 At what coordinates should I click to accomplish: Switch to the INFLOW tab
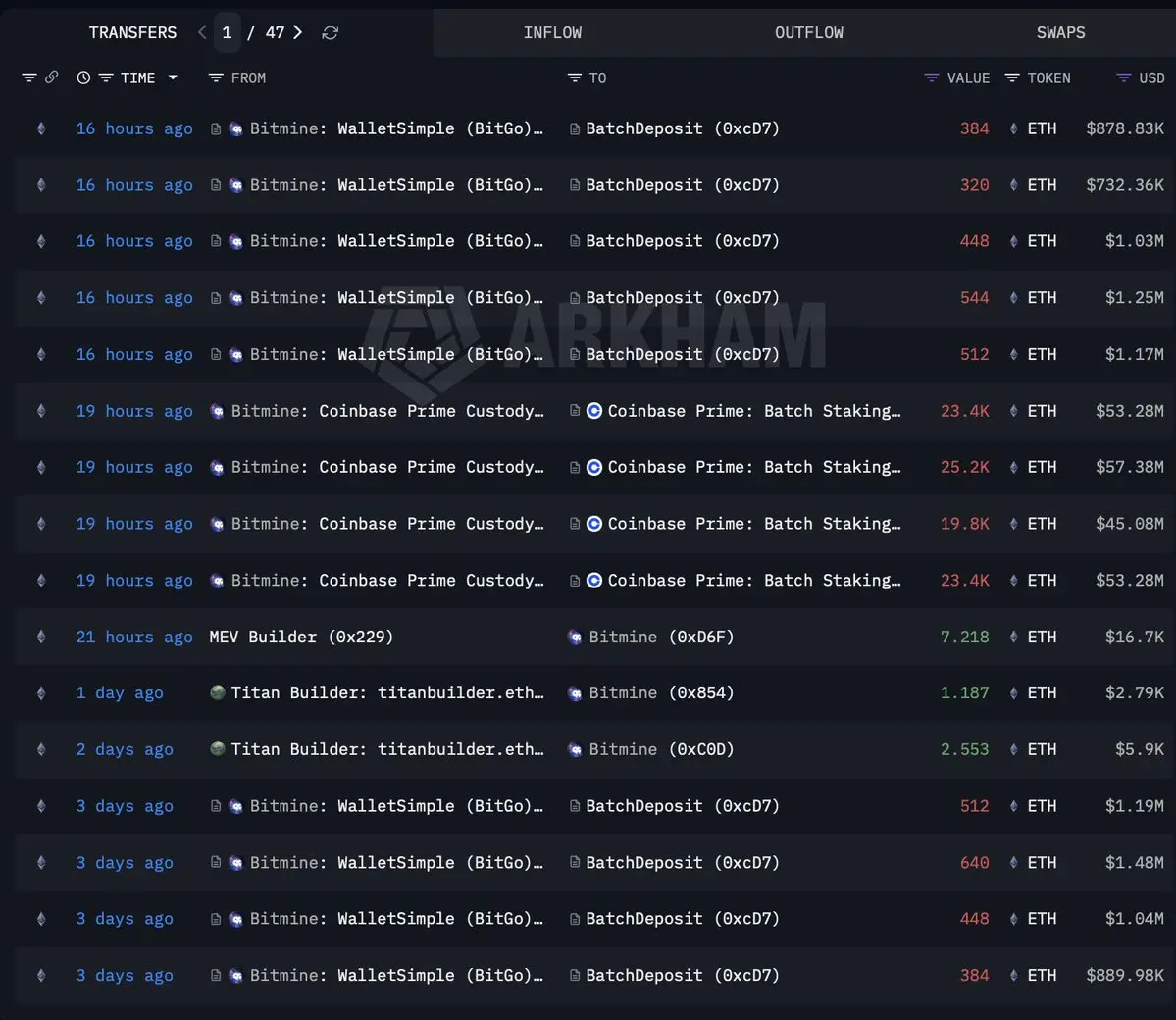(x=552, y=33)
